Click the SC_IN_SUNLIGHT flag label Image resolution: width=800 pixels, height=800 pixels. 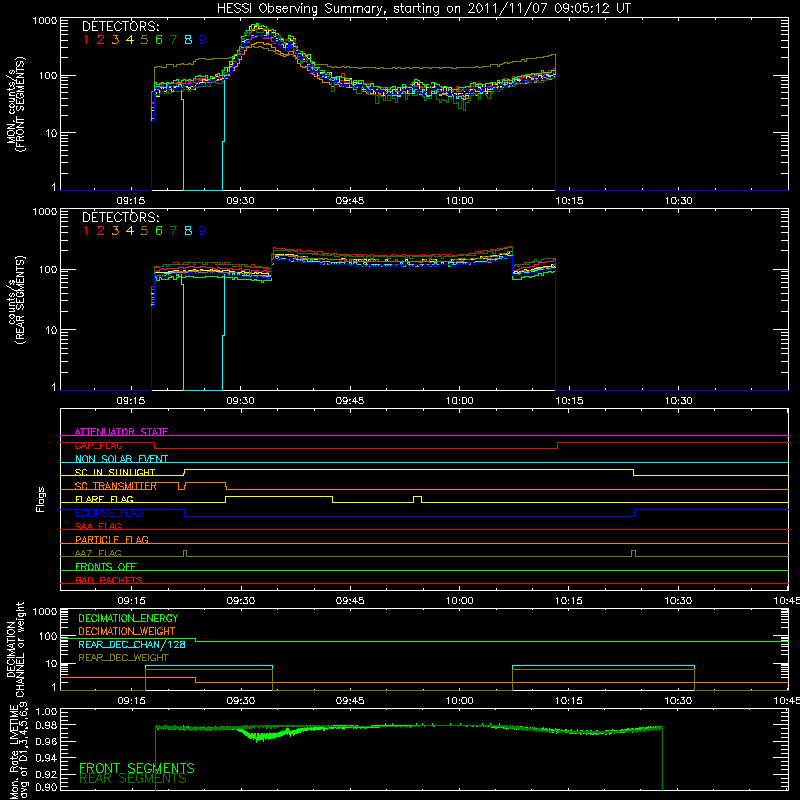115,472
